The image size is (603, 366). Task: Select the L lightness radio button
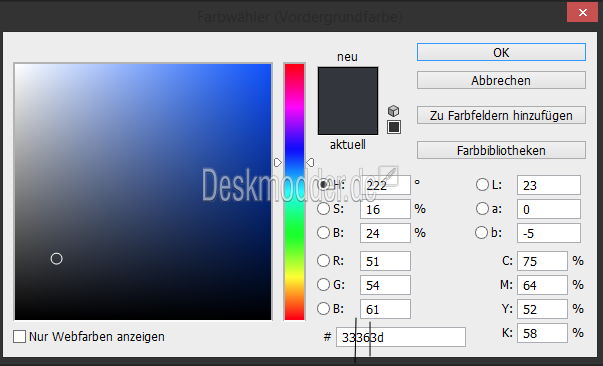point(482,185)
